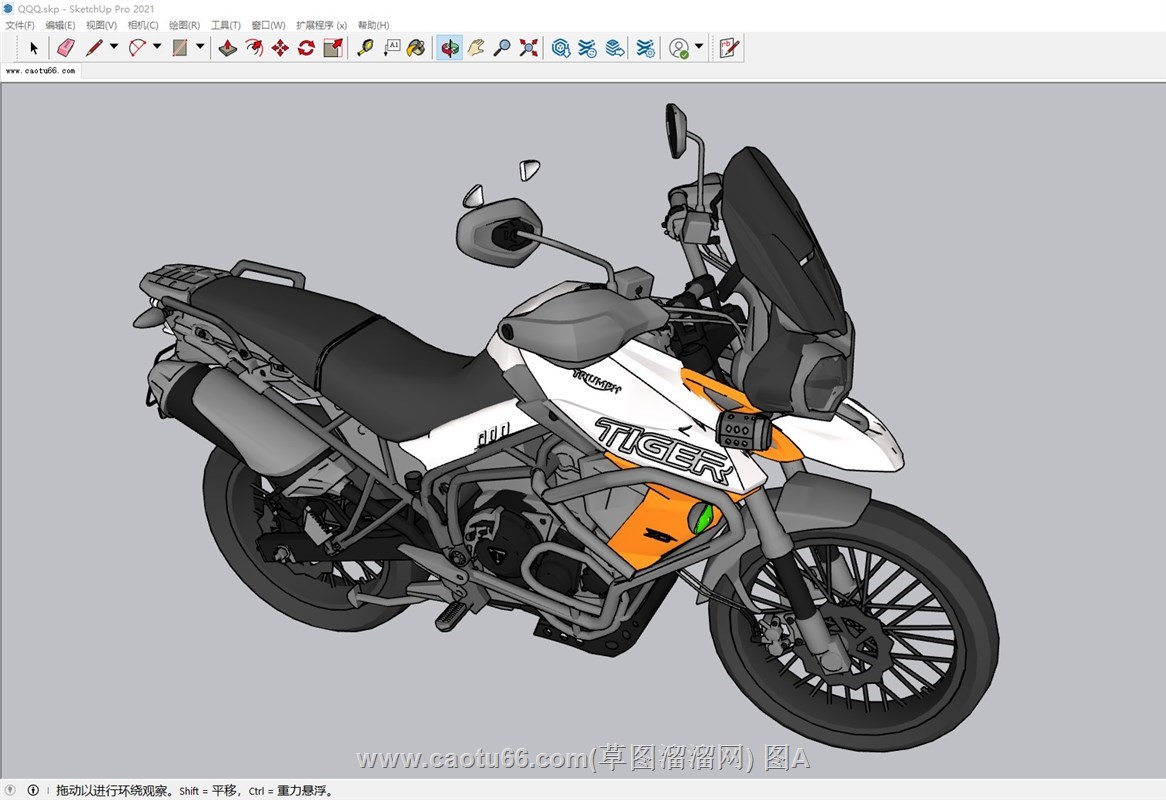Screen dimensions: 1166x800
Task: Toggle the Orbit camera tool
Action: pyautogui.click(x=449, y=48)
